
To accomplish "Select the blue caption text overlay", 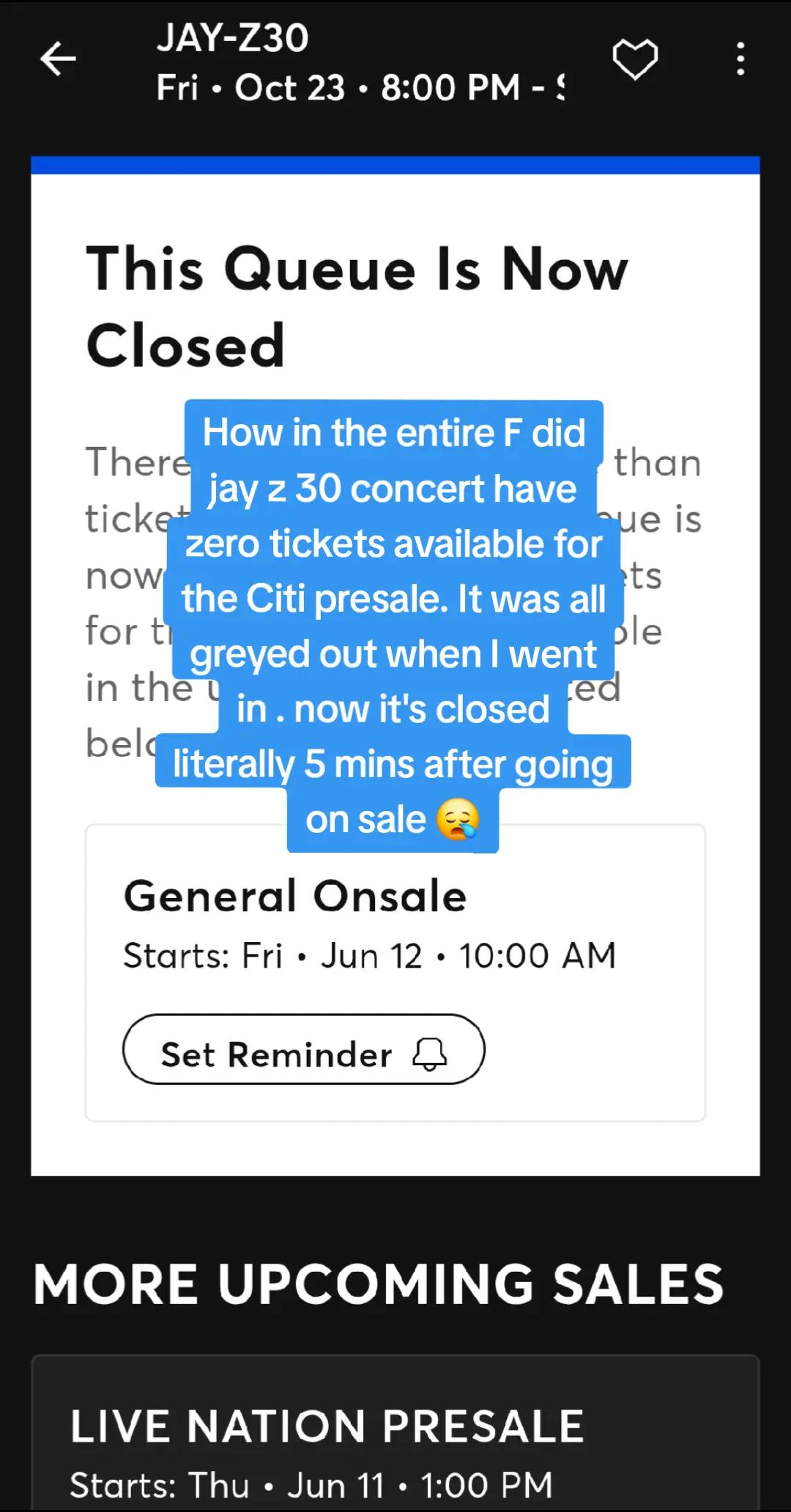I will [x=393, y=626].
